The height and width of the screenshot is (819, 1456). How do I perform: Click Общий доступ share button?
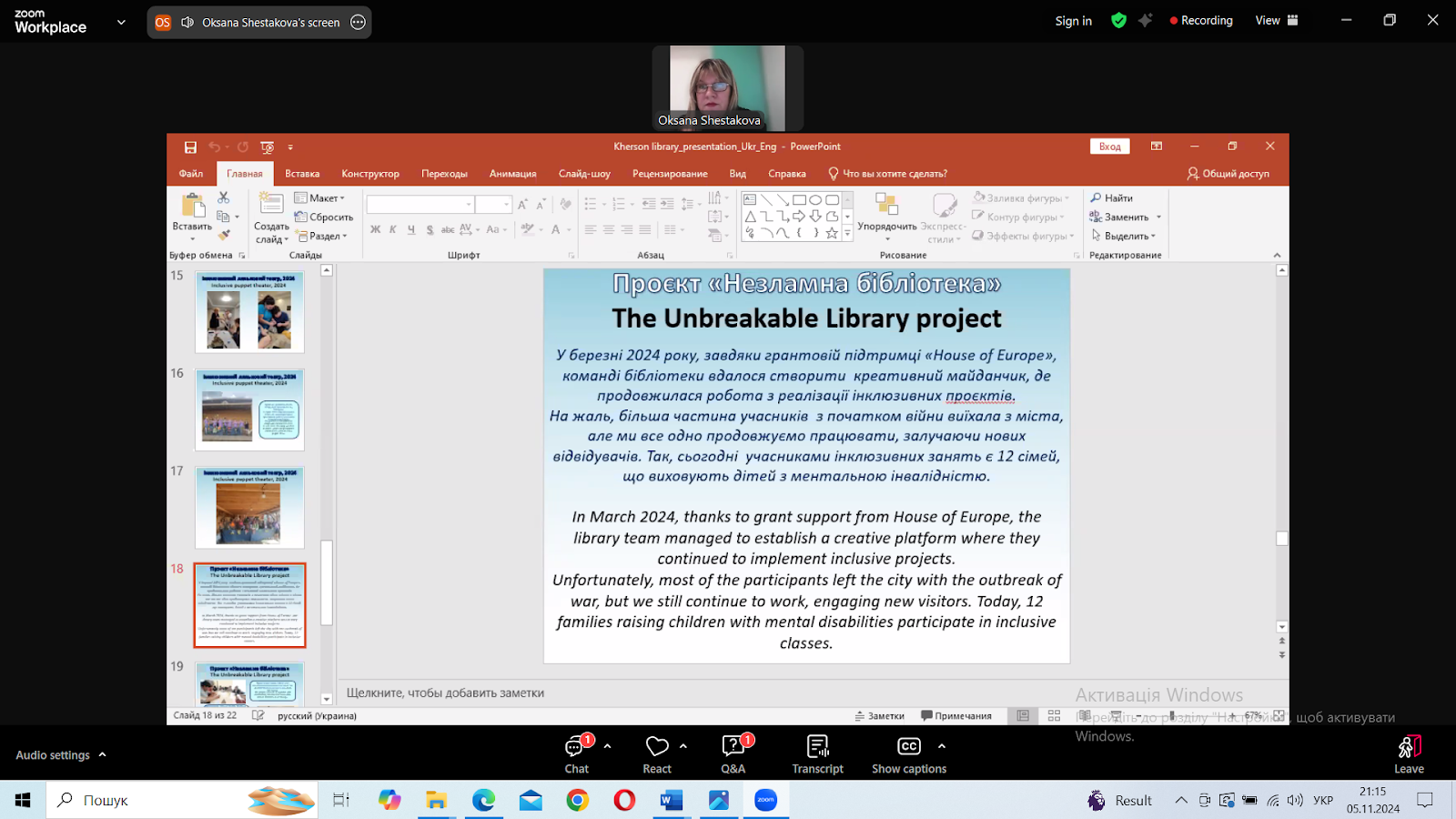point(1228,173)
